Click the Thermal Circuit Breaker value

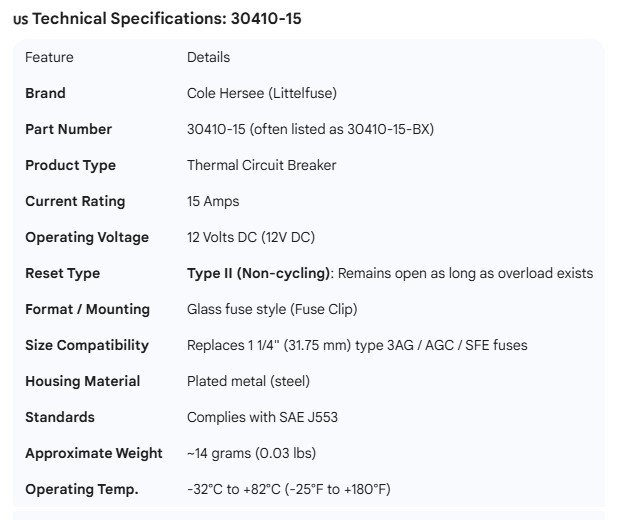coord(262,165)
